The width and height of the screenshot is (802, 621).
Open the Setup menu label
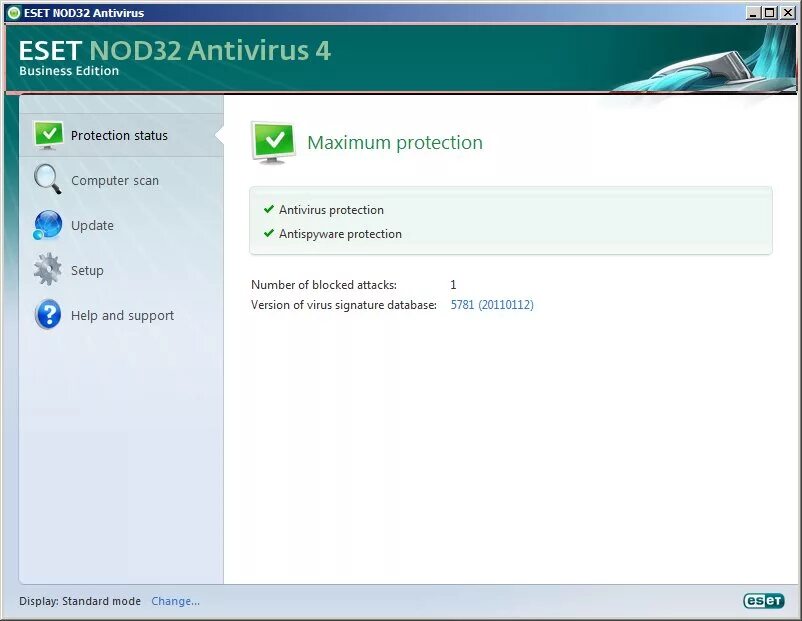pos(87,271)
